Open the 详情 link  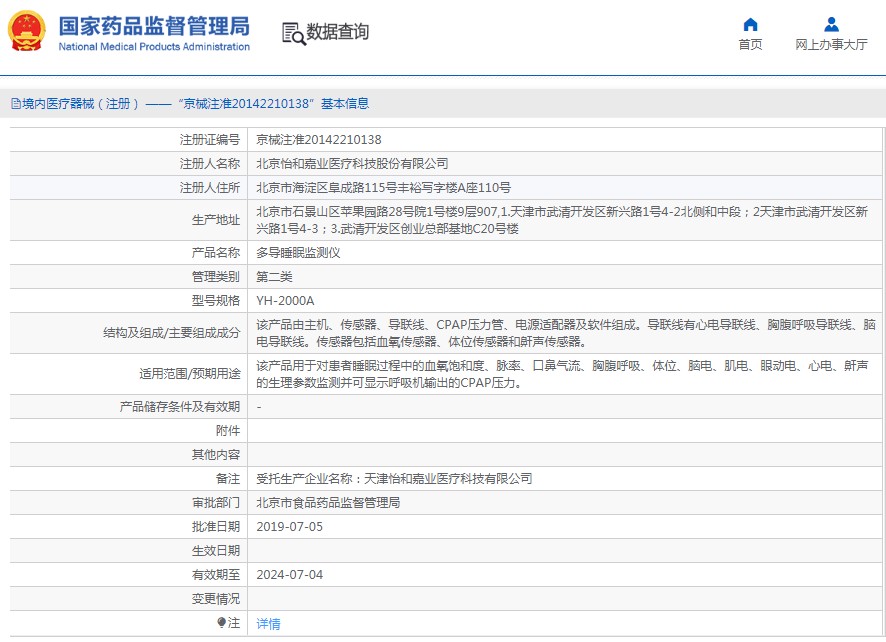pos(268,623)
